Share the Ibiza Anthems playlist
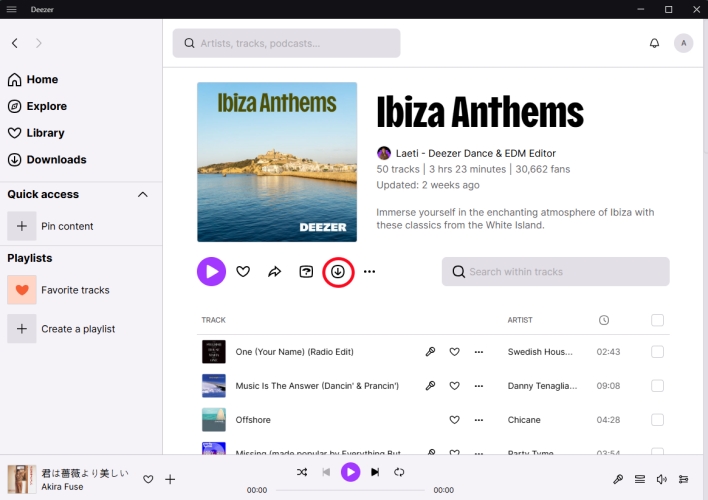Screen dimensions: 708x500 (x=275, y=271)
